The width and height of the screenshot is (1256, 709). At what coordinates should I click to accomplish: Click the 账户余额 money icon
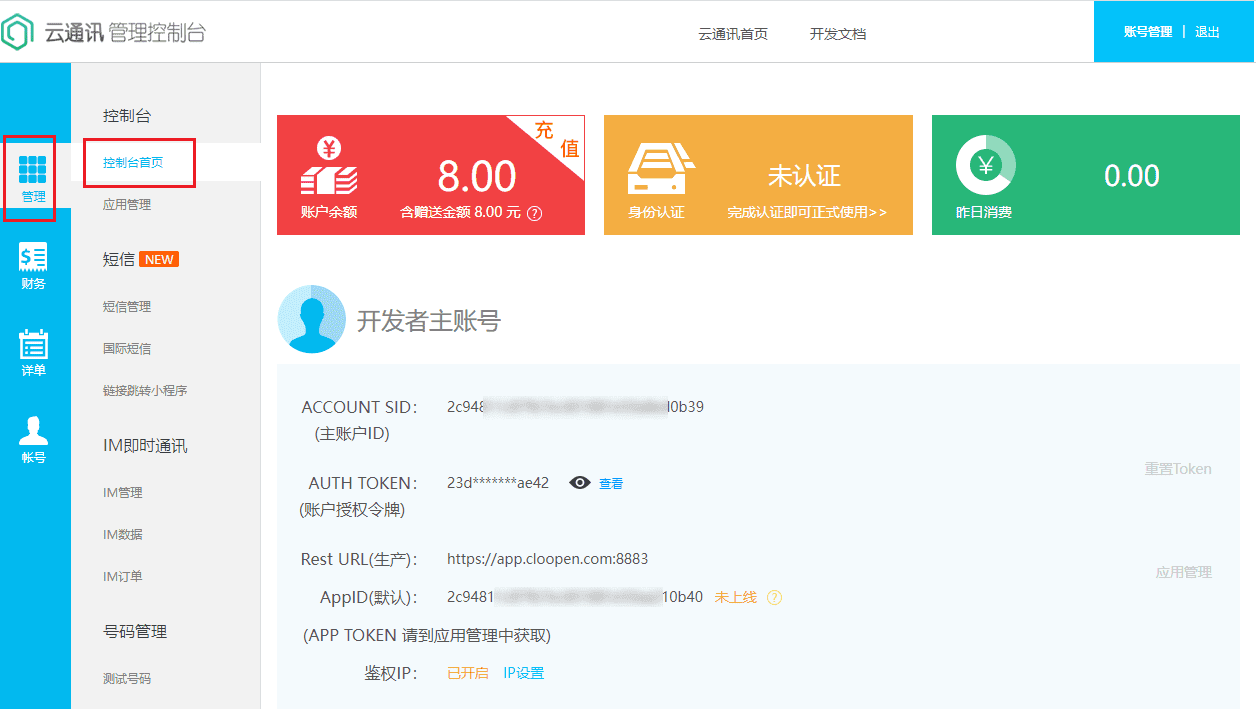click(x=329, y=166)
